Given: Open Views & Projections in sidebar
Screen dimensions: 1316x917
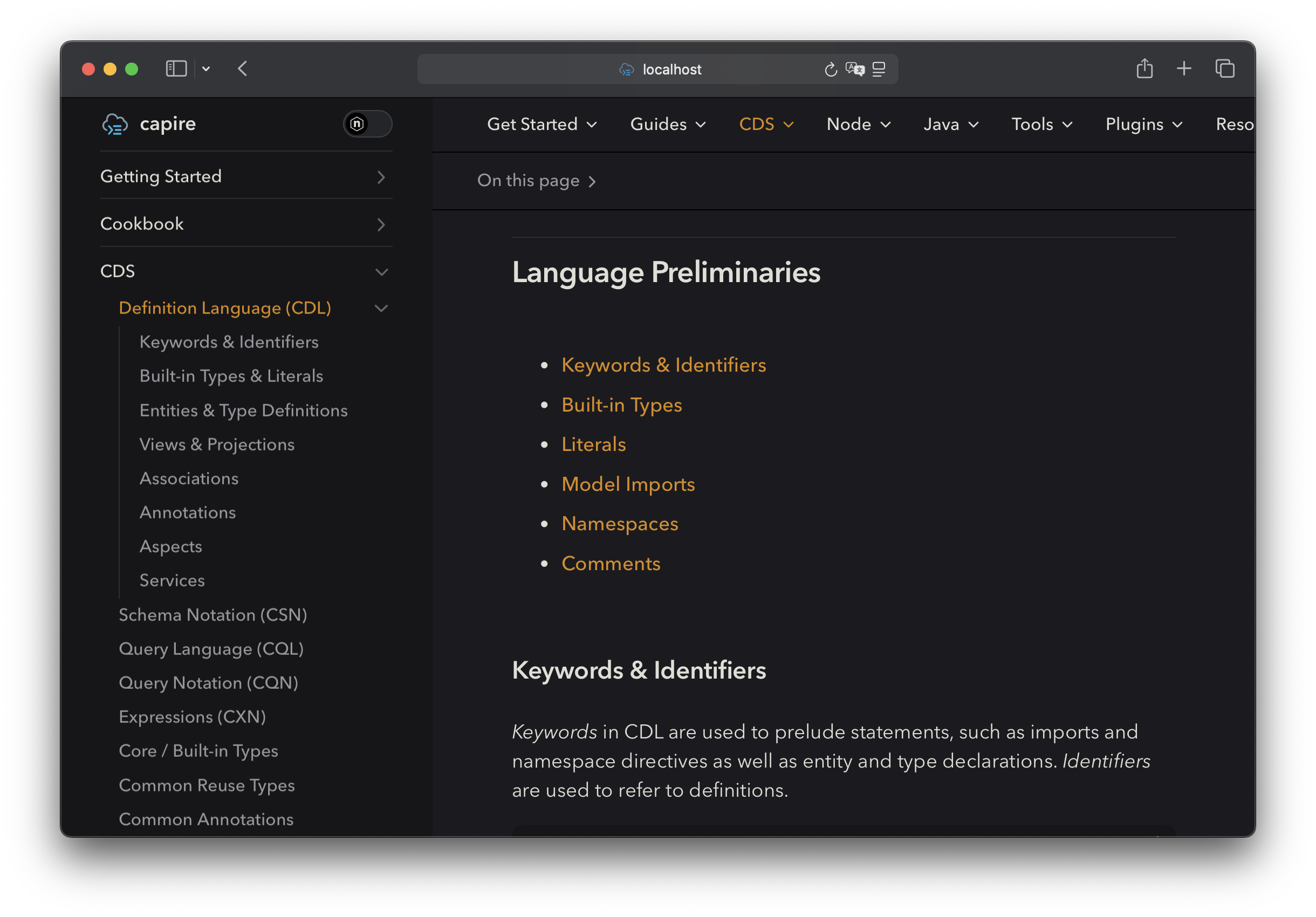Looking at the screenshot, I should [x=217, y=444].
